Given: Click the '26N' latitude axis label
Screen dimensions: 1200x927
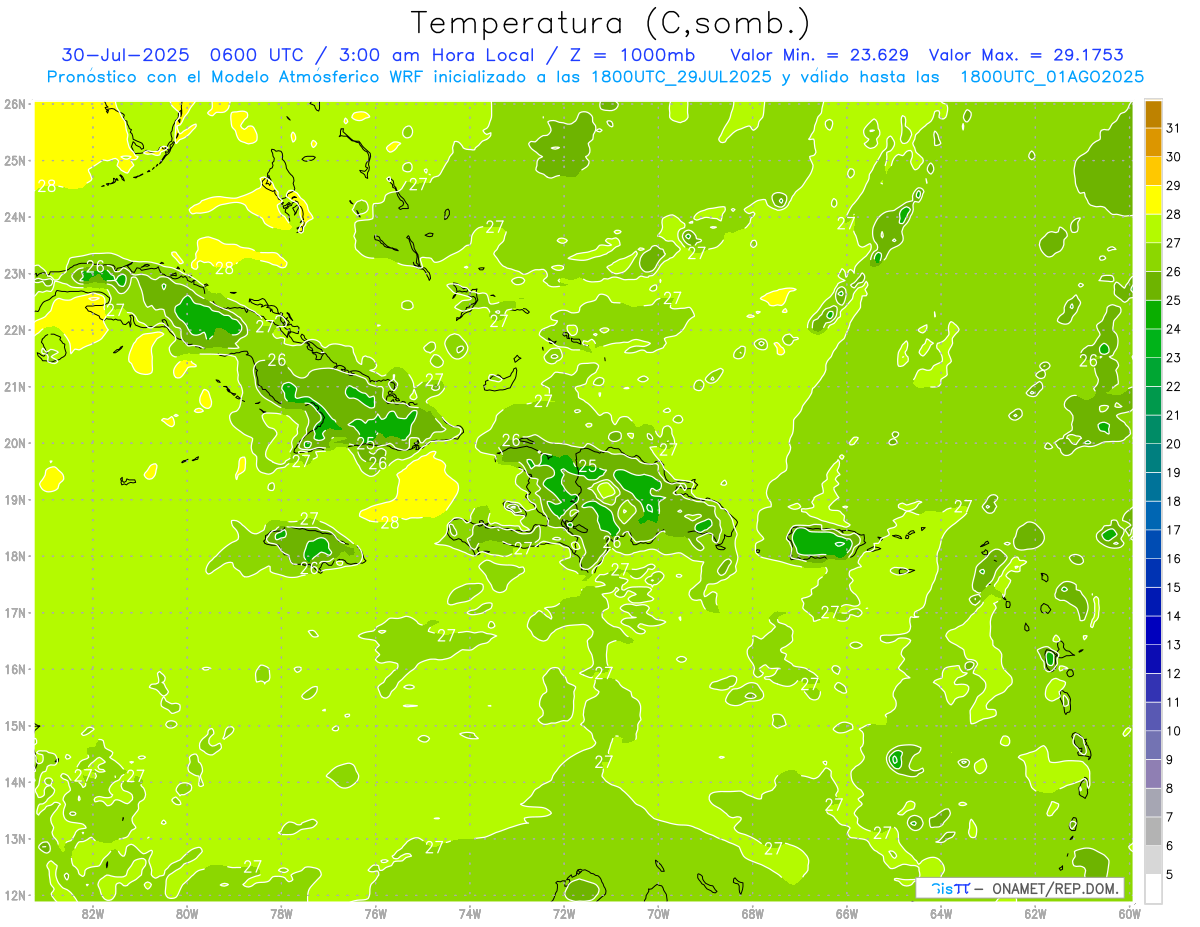Looking at the screenshot, I should (14, 104).
